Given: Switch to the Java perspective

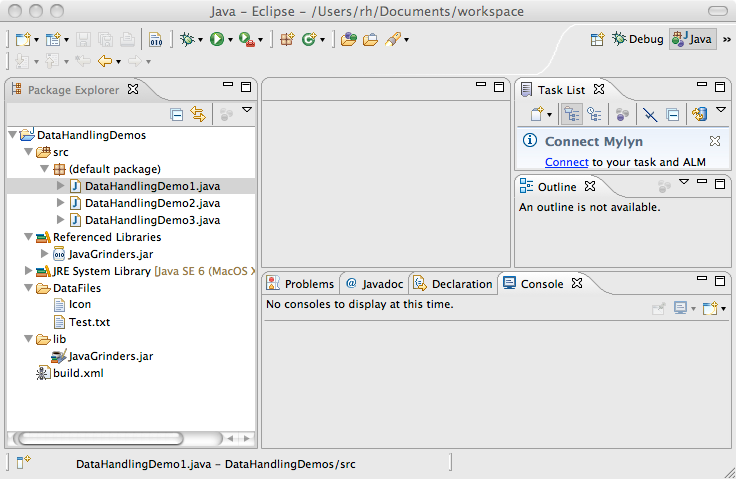Looking at the screenshot, I should click(692, 39).
